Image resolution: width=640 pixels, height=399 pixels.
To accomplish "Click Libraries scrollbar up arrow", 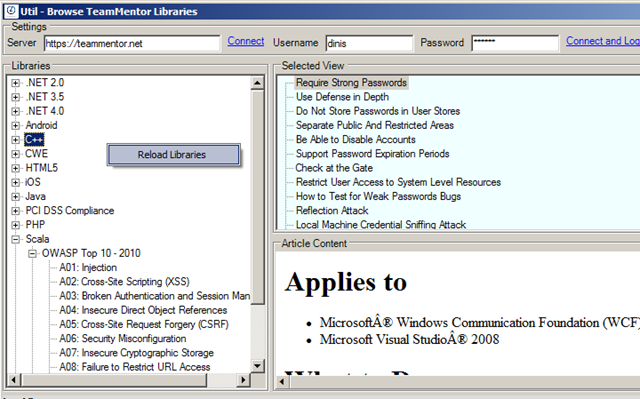I will pos(258,83).
